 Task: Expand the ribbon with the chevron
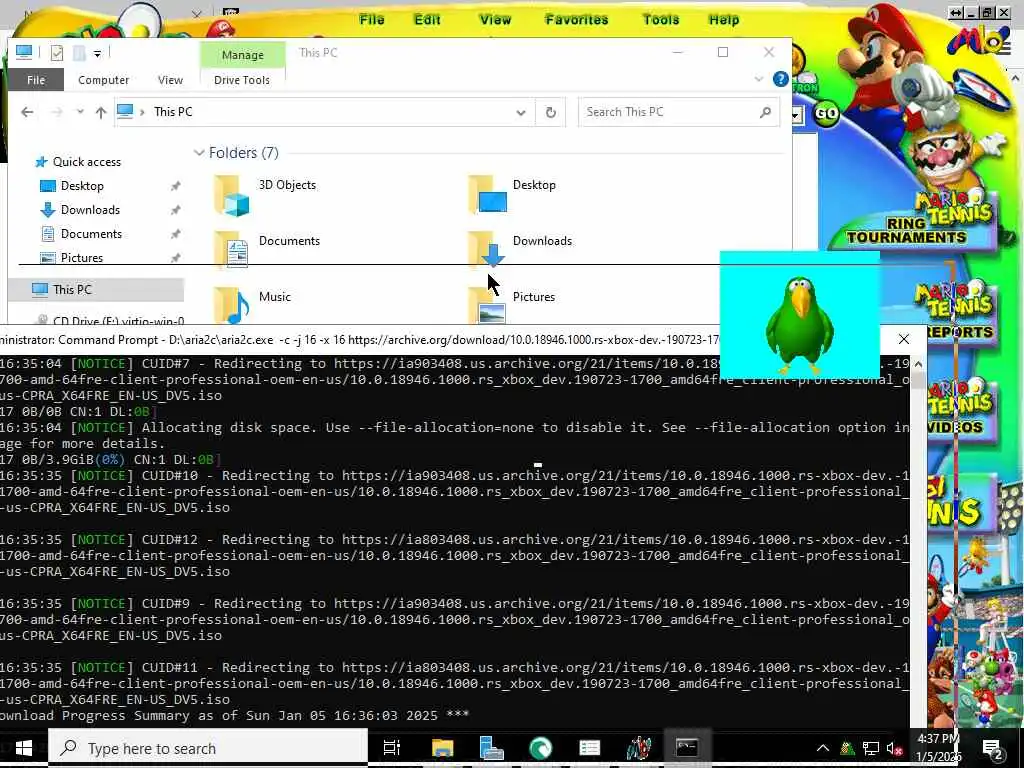(x=758, y=79)
